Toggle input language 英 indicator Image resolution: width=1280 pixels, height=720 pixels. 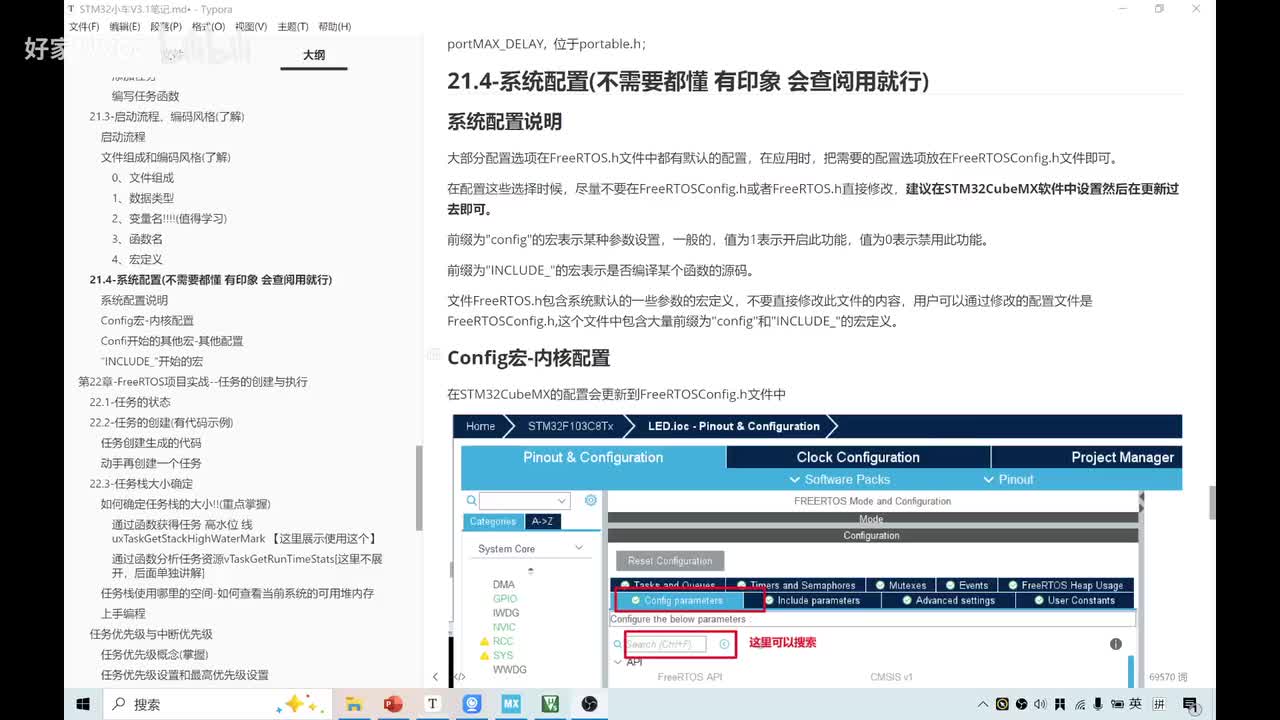click(x=1137, y=704)
